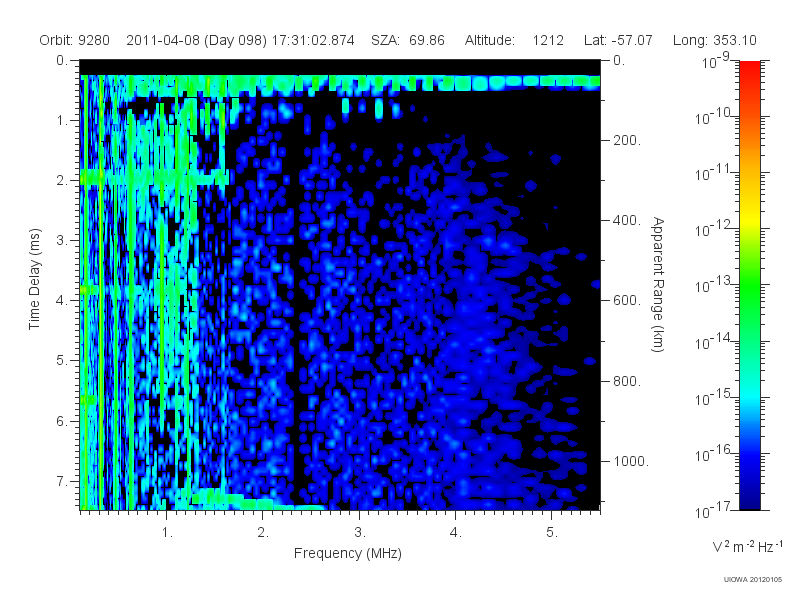
Task: Click the 'Orbit: 9280' header text
Action: click(x=74, y=40)
